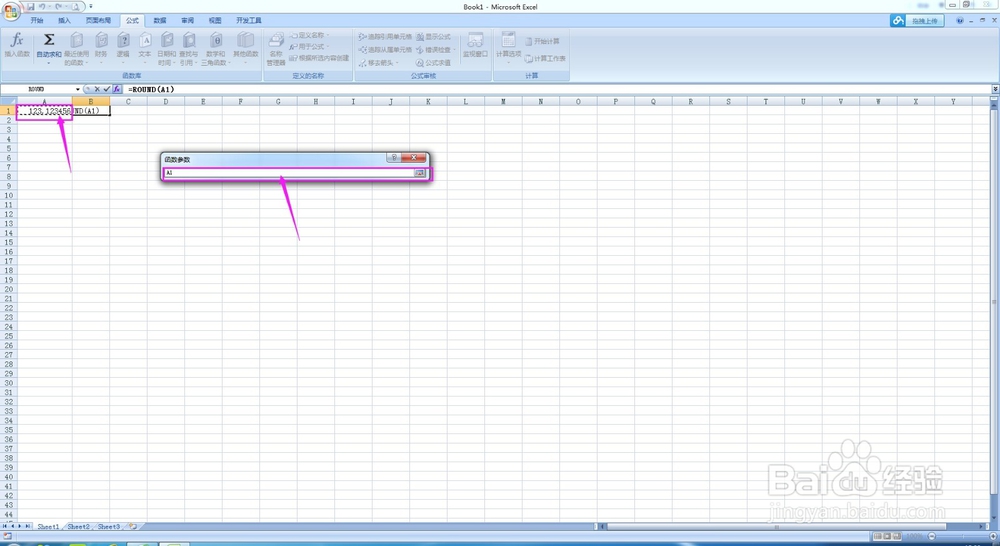
Task: Open the Financial (财务) functions dropdown
Action: pyautogui.click(x=101, y=49)
